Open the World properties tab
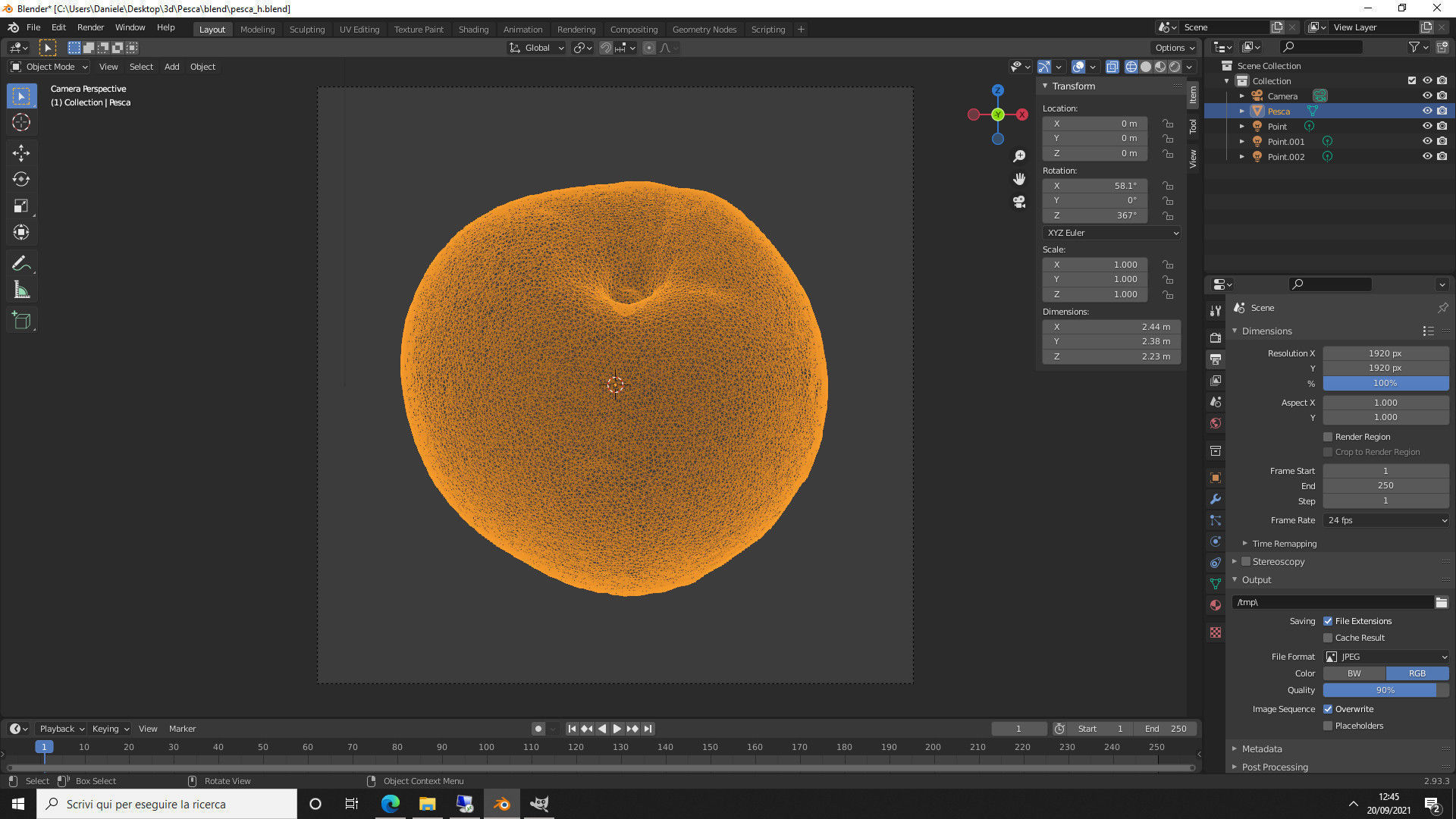 click(1216, 423)
